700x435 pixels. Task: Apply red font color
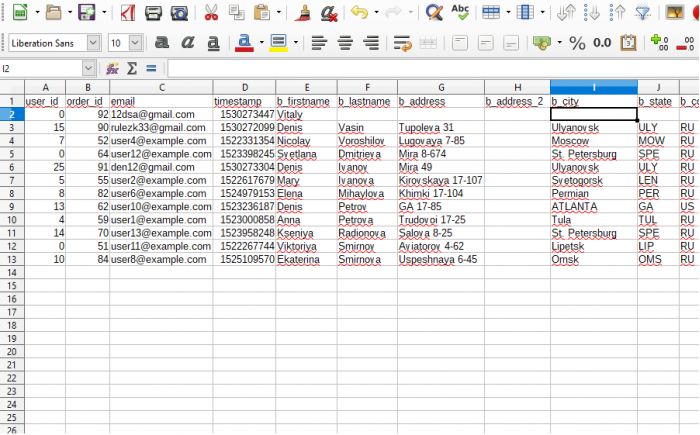(x=244, y=43)
